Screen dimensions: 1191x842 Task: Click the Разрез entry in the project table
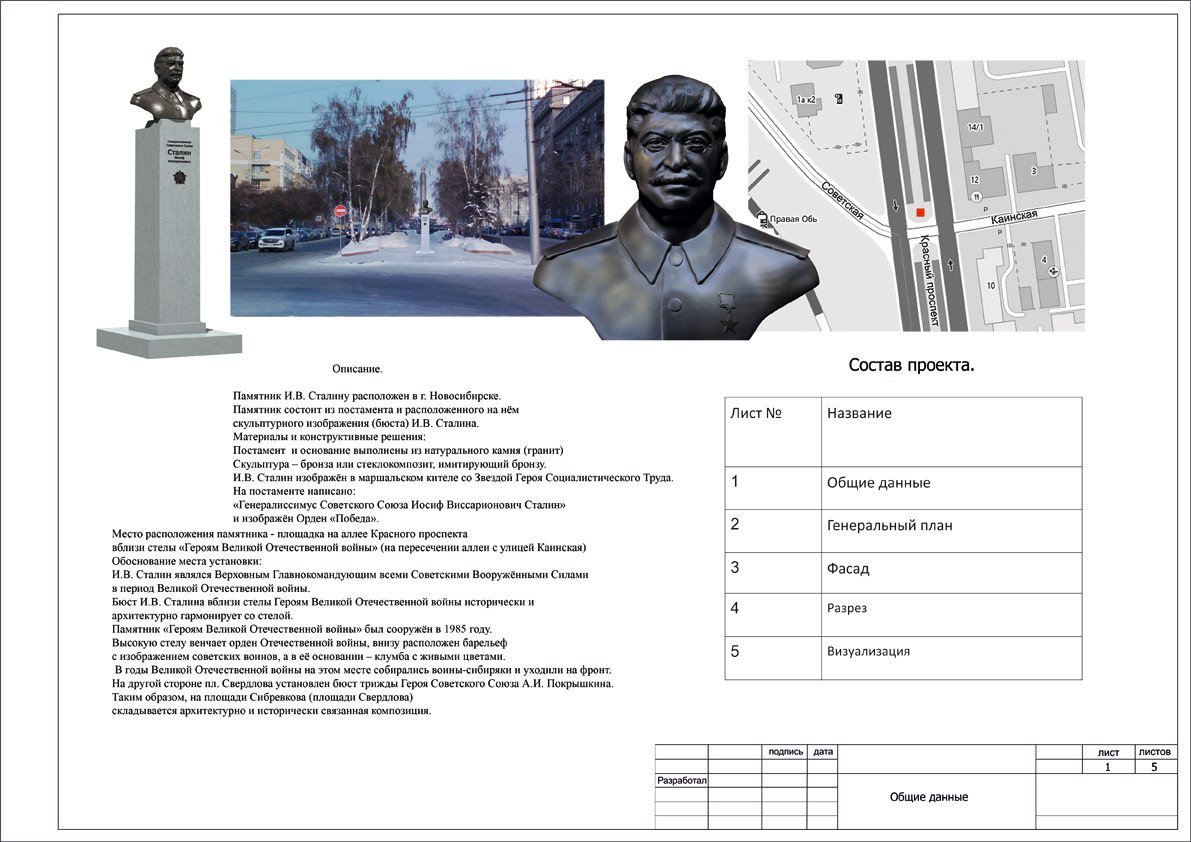click(846, 608)
